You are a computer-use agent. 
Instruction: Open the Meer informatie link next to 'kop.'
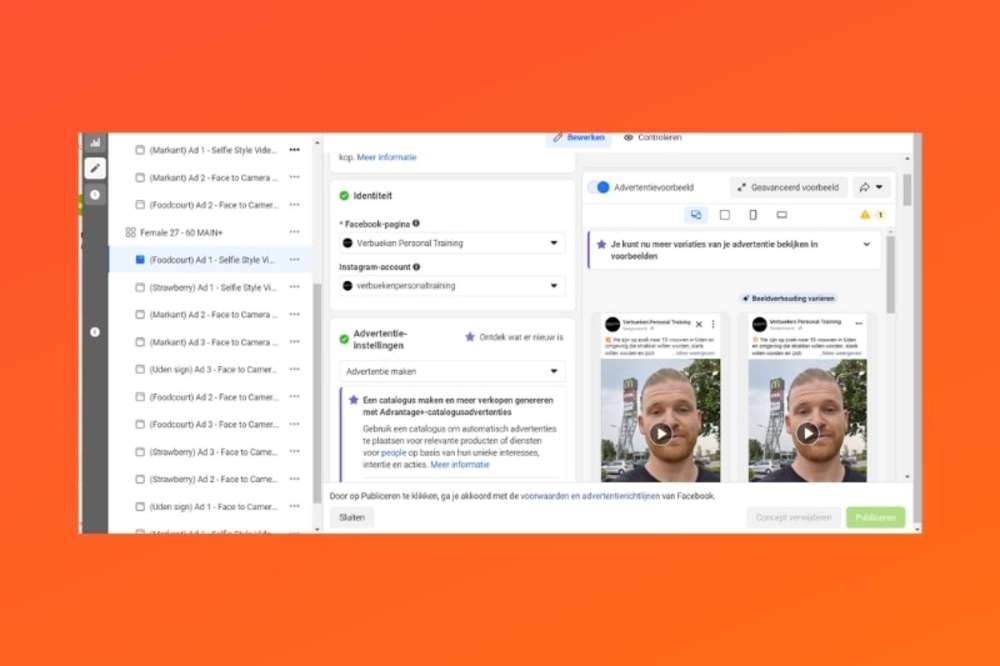[x=386, y=157]
